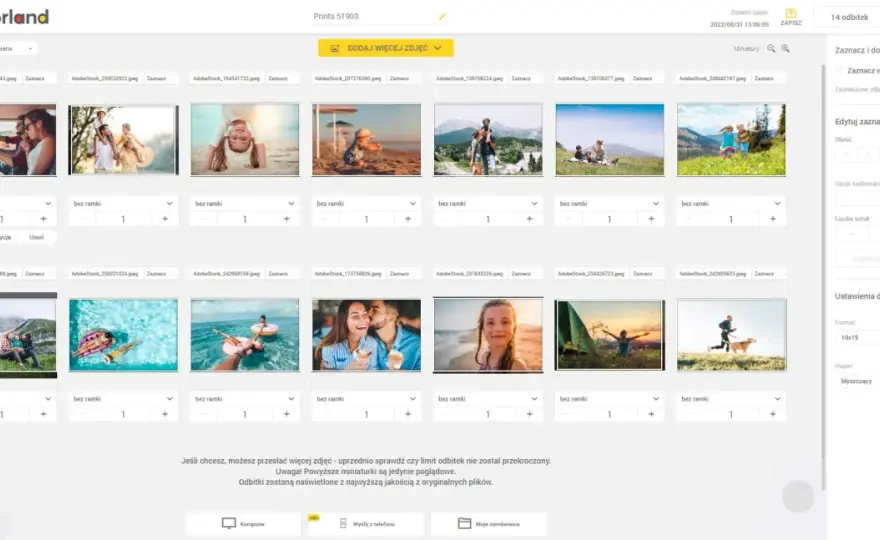This screenshot has height=540, width=880.
Task: Open frame dropdown under hillside picnic photo
Action: click(x=609, y=204)
